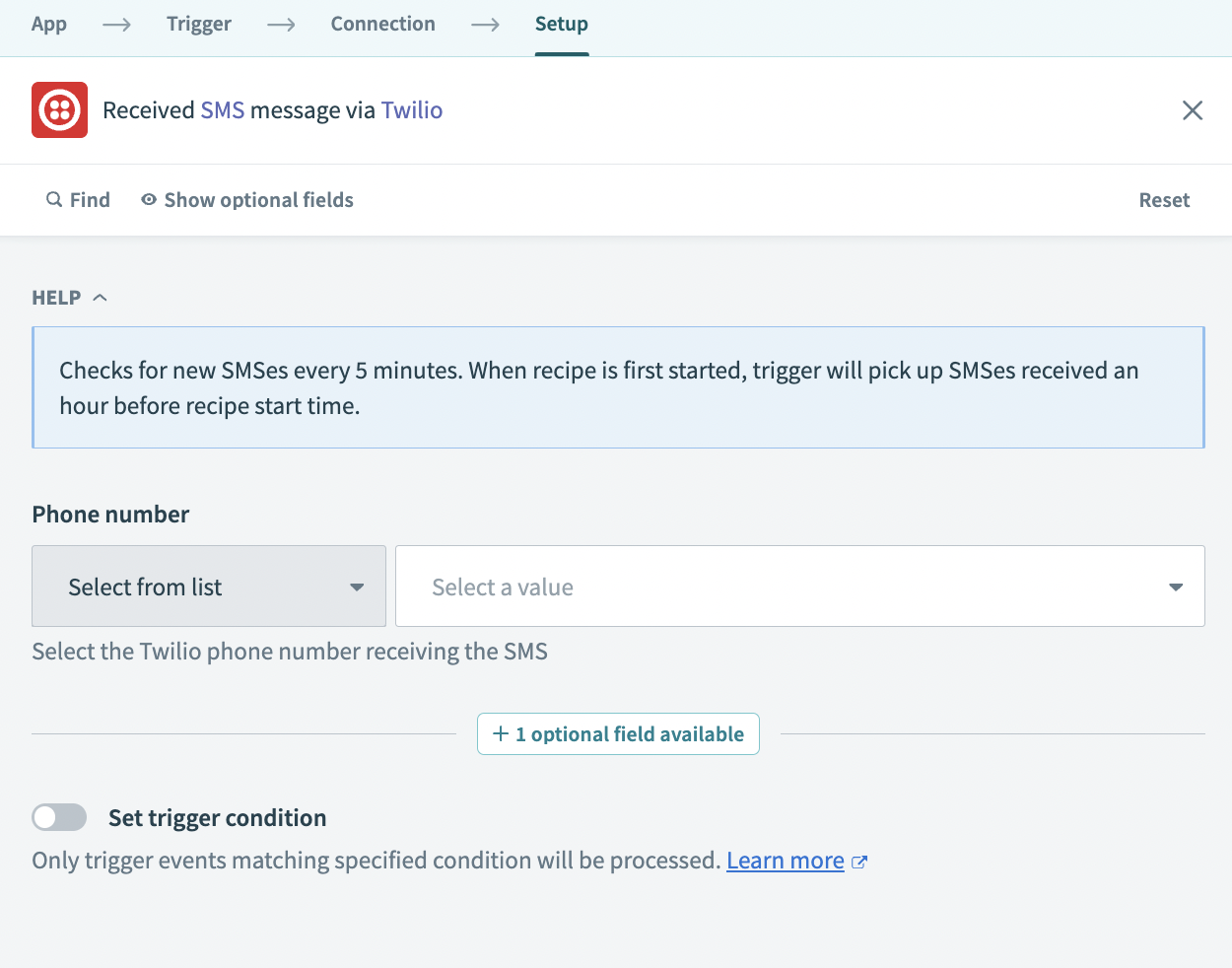Click the arrow on phone value field
Screen dimensions: 1232x968
pos(1175,588)
